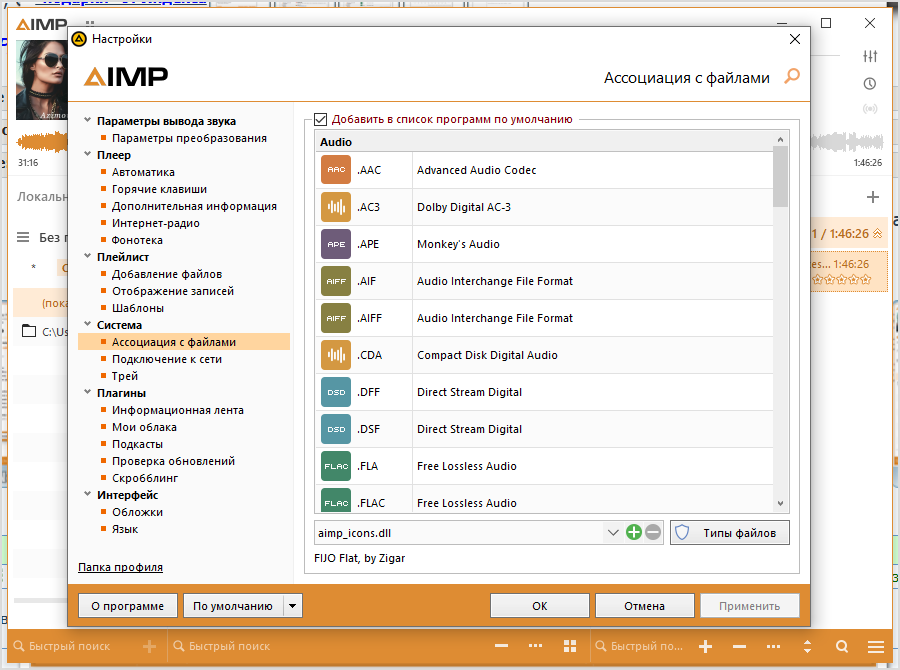The height and width of the screenshot is (670, 900).
Task: Select the .DFF file type icon
Action: tap(336, 392)
